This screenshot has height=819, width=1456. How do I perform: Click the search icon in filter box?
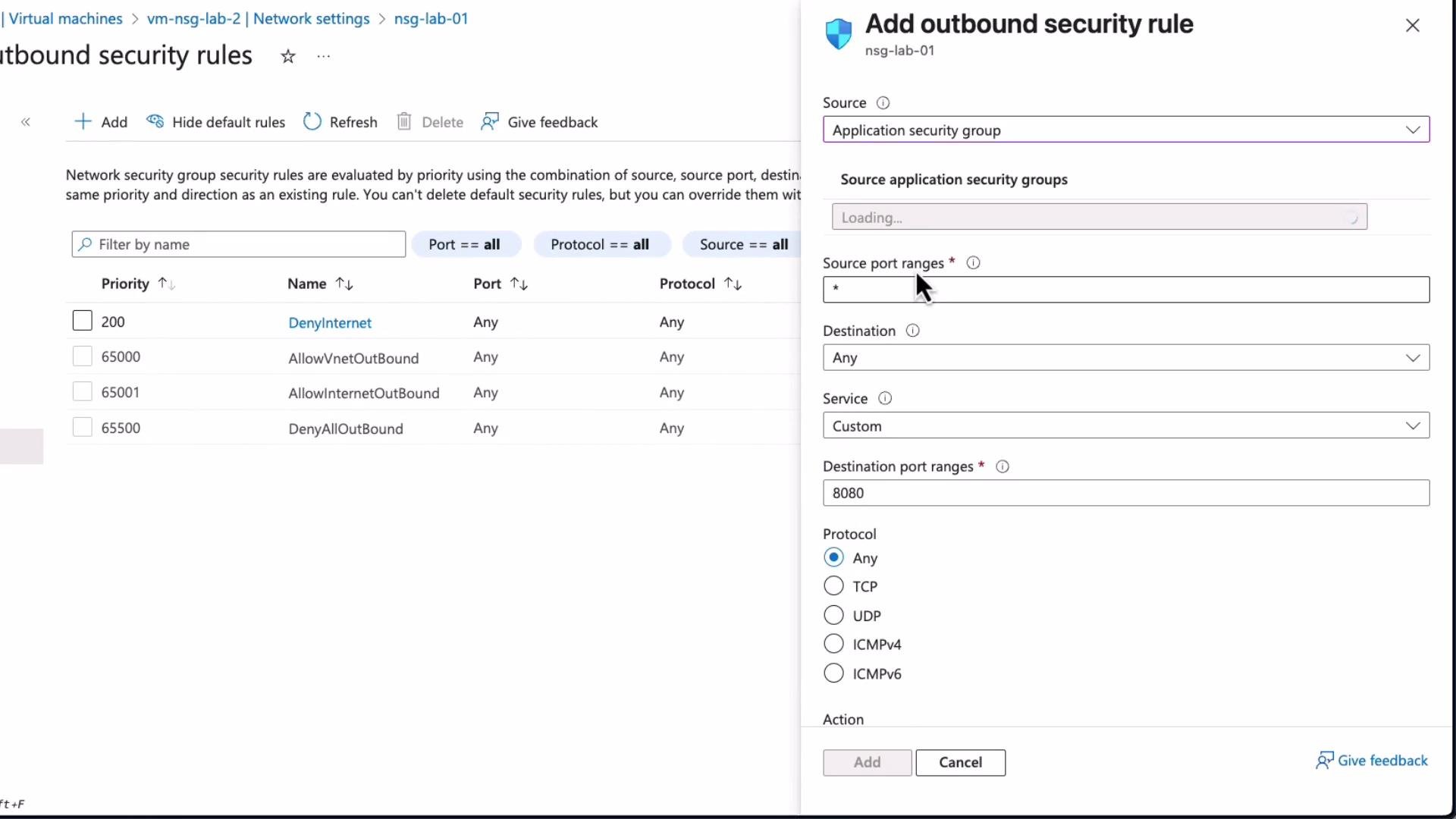[x=85, y=244]
